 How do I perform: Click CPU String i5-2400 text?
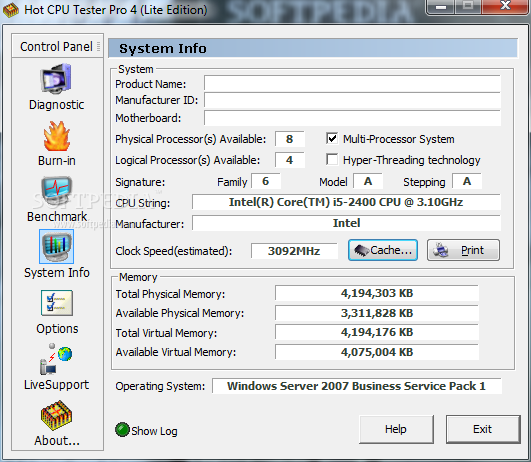[x=346, y=202]
